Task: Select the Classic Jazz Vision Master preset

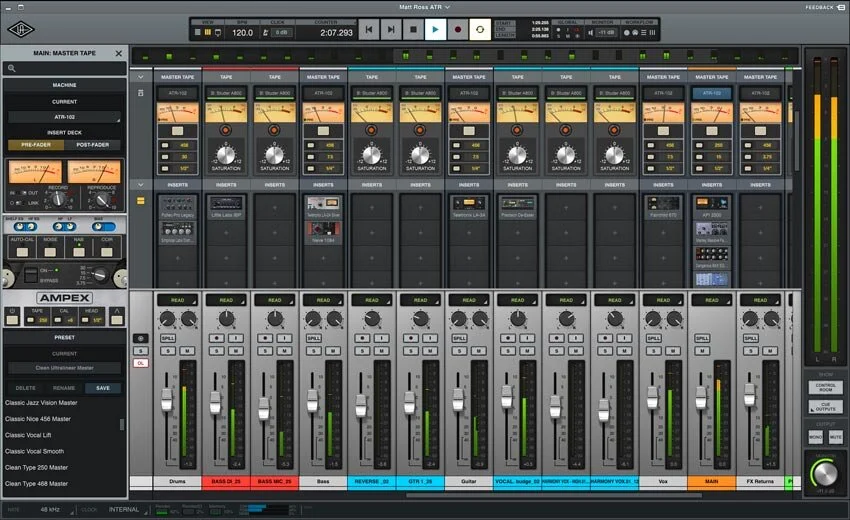Action: (41, 403)
